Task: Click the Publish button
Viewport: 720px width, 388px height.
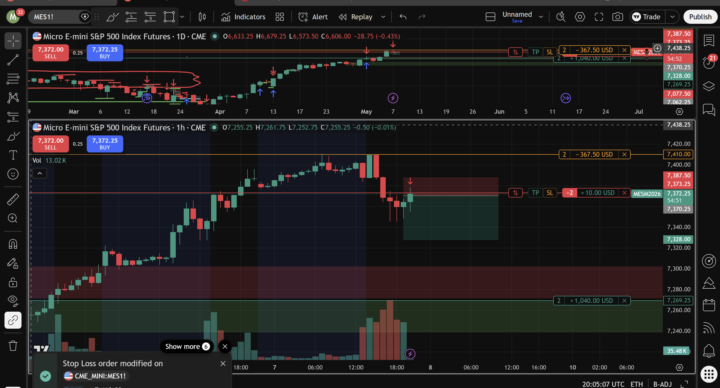Action: coord(700,17)
